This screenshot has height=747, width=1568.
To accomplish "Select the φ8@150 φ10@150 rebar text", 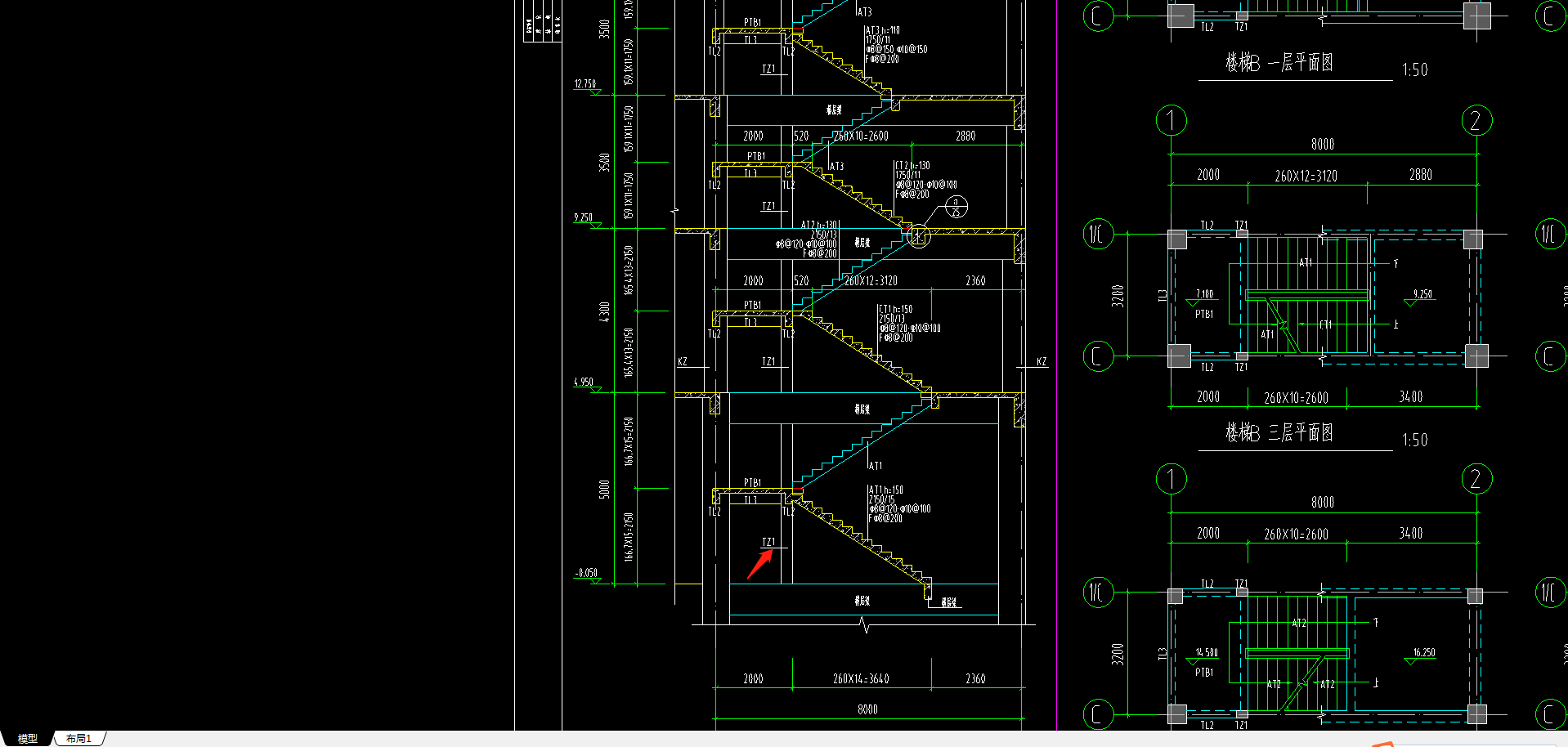I will [897, 50].
